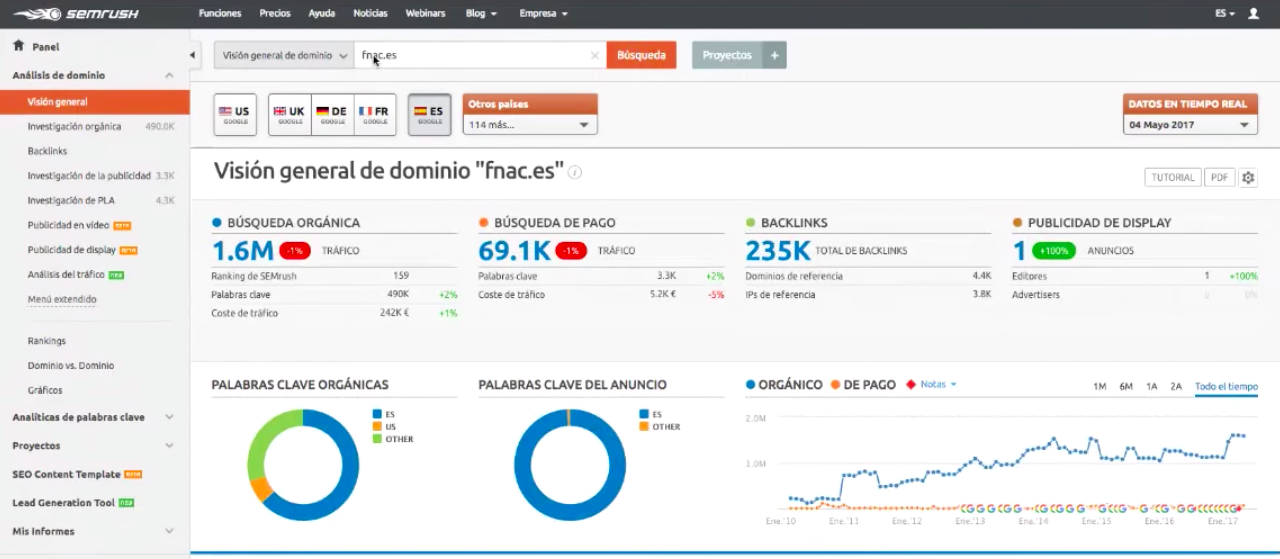Click the green OTHER legend swatch
Image resolution: width=1280 pixels, height=559 pixels.
(x=377, y=439)
